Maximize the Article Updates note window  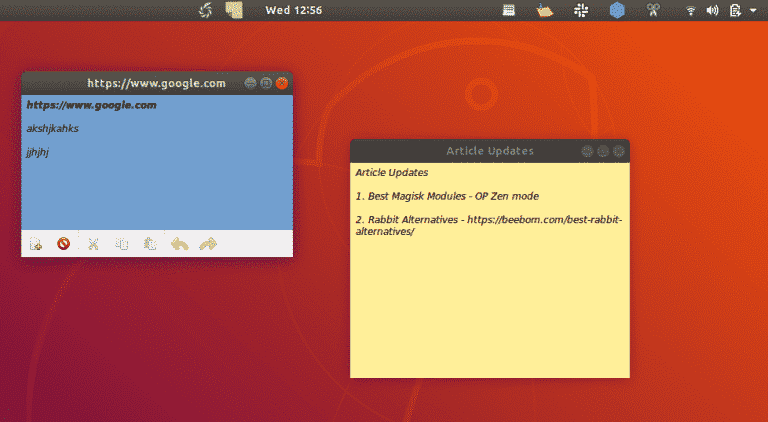click(603, 151)
